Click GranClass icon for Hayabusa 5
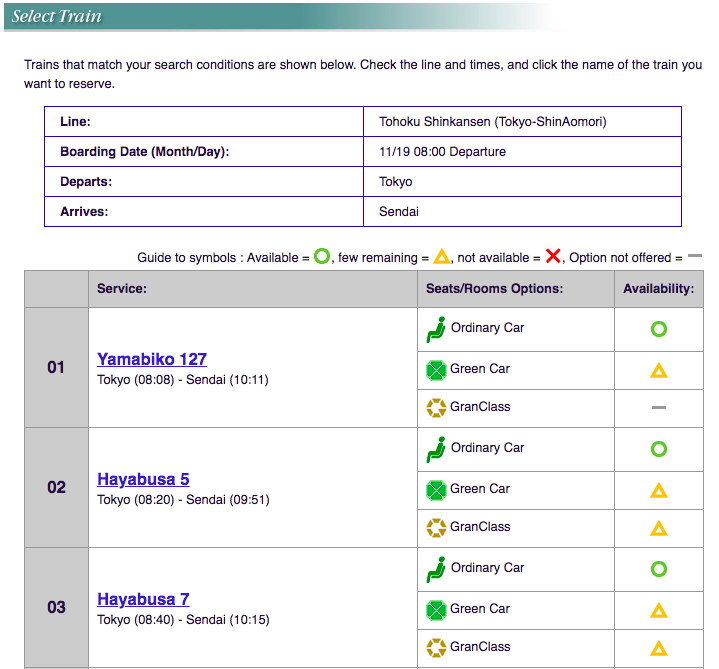 pyautogui.click(x=436, y=528)
